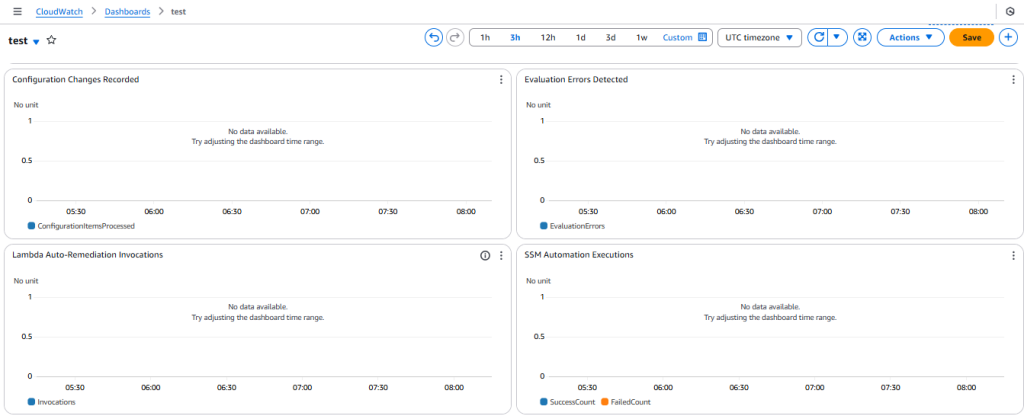Enter full screen mode
1024x416 pixels.
(863, 37)
